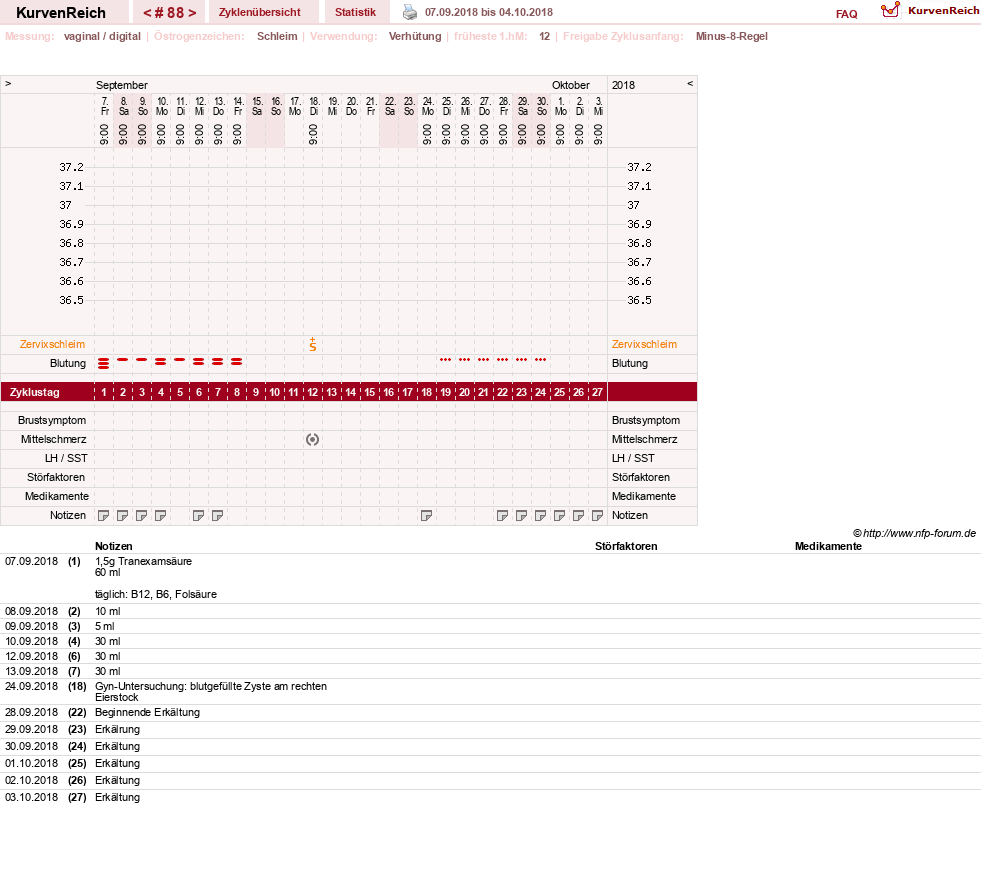
Task: Open the FAQ link
Action: [846, 14]
